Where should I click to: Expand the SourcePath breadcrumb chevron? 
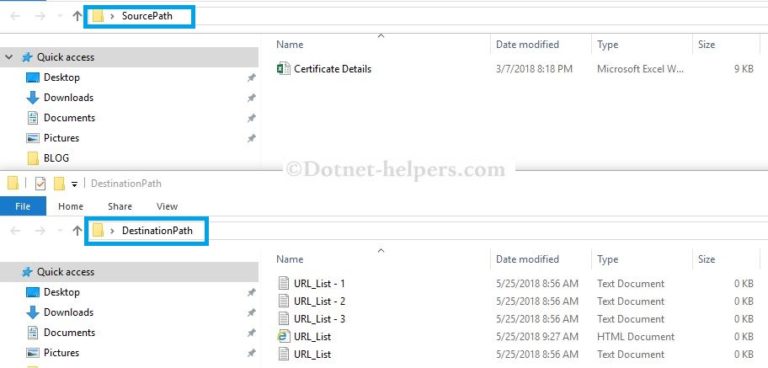click(112, 16)
